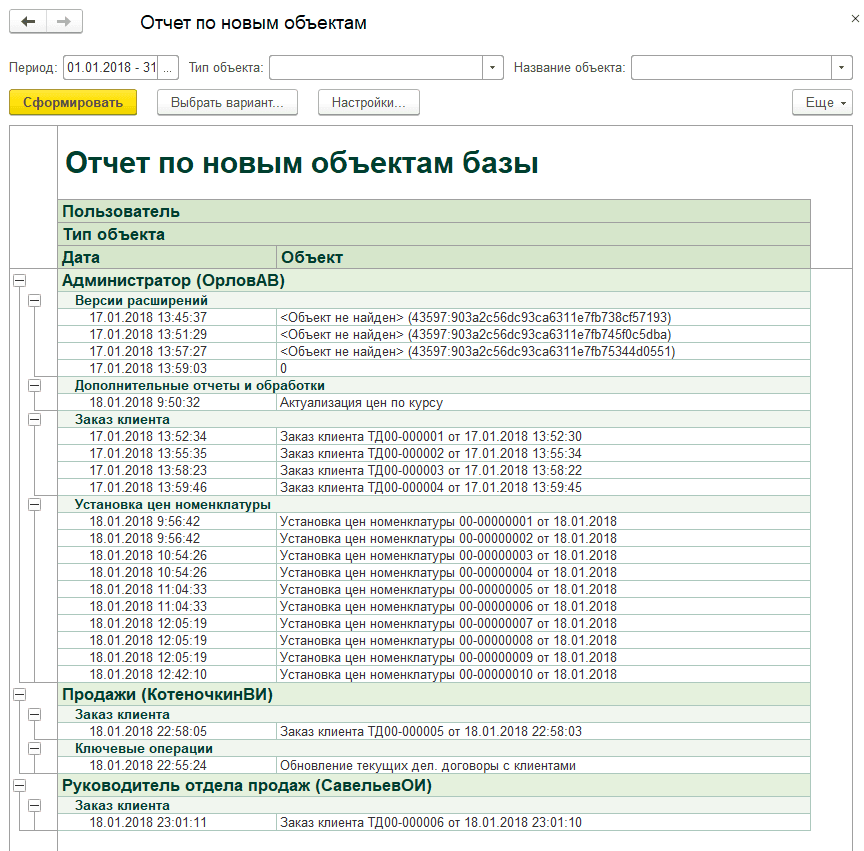Select the Дата column header
The image size is (864, 851).
[167, 257]
